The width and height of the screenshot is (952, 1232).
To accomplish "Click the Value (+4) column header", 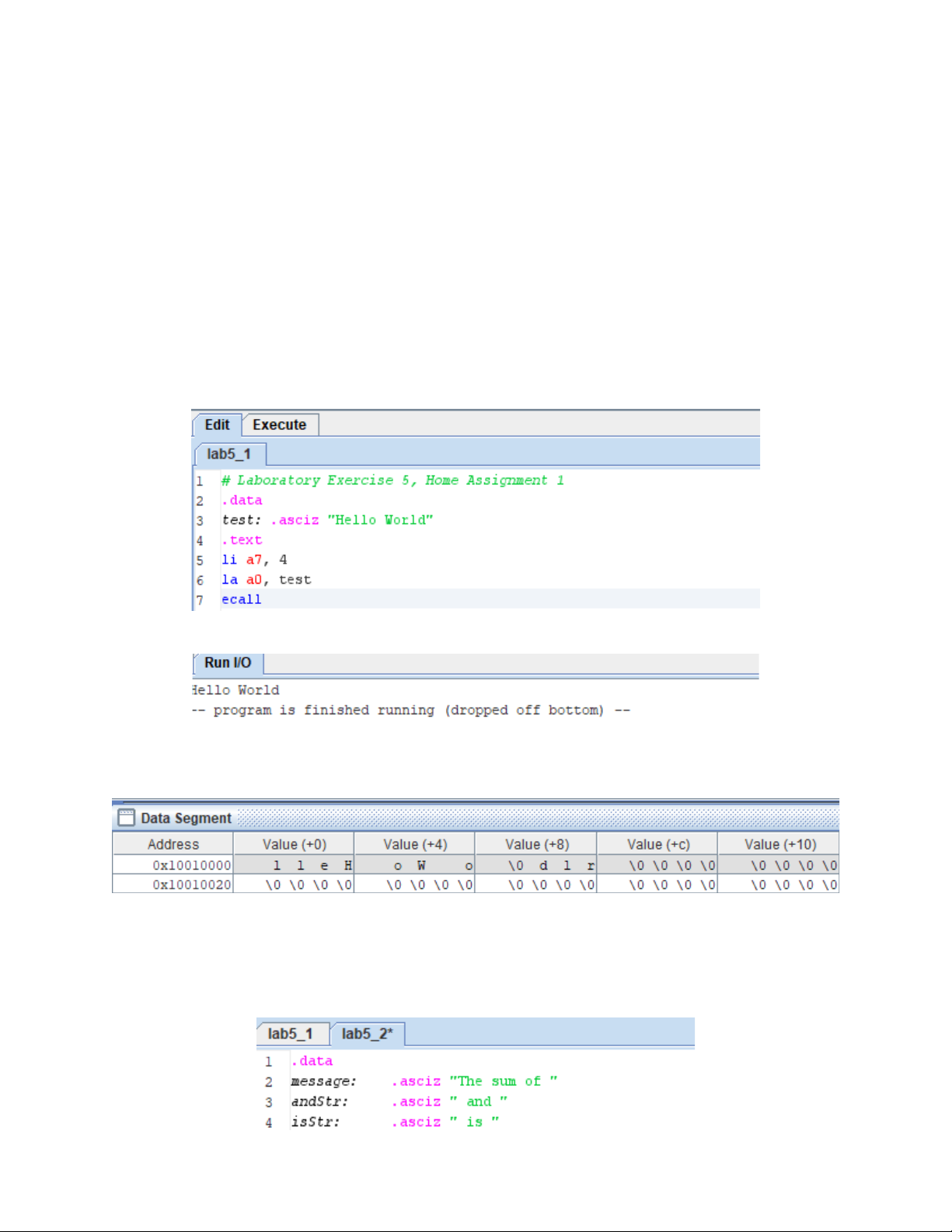I will (x=415, y=844).
